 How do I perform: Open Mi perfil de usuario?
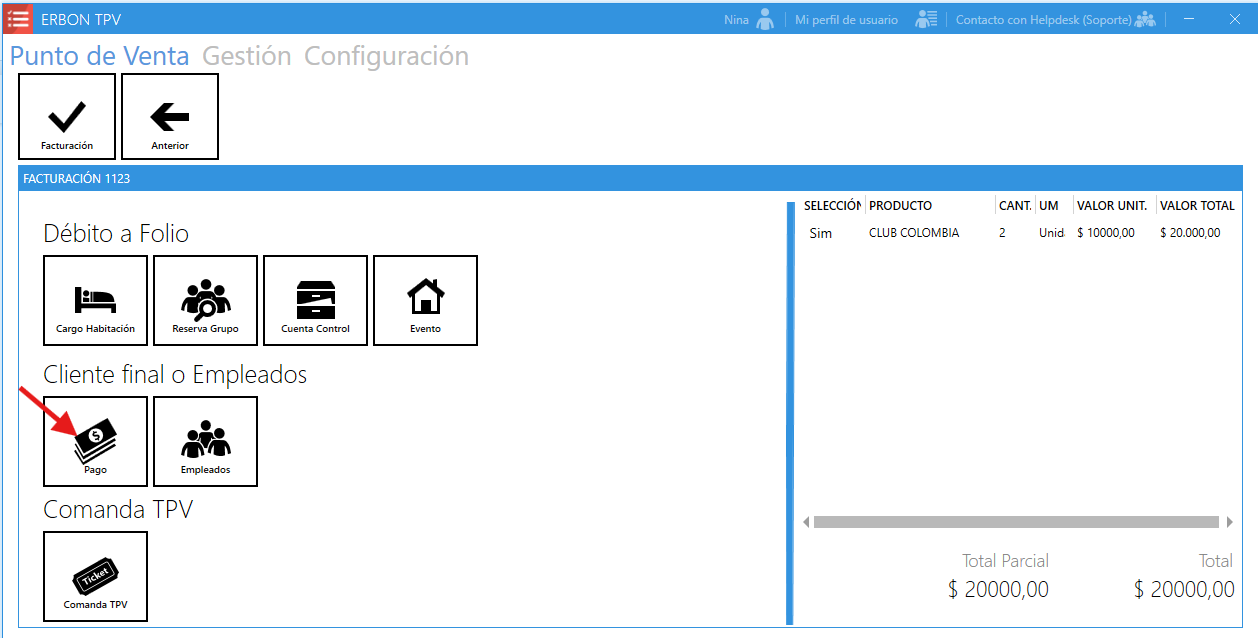pos(846,20)
